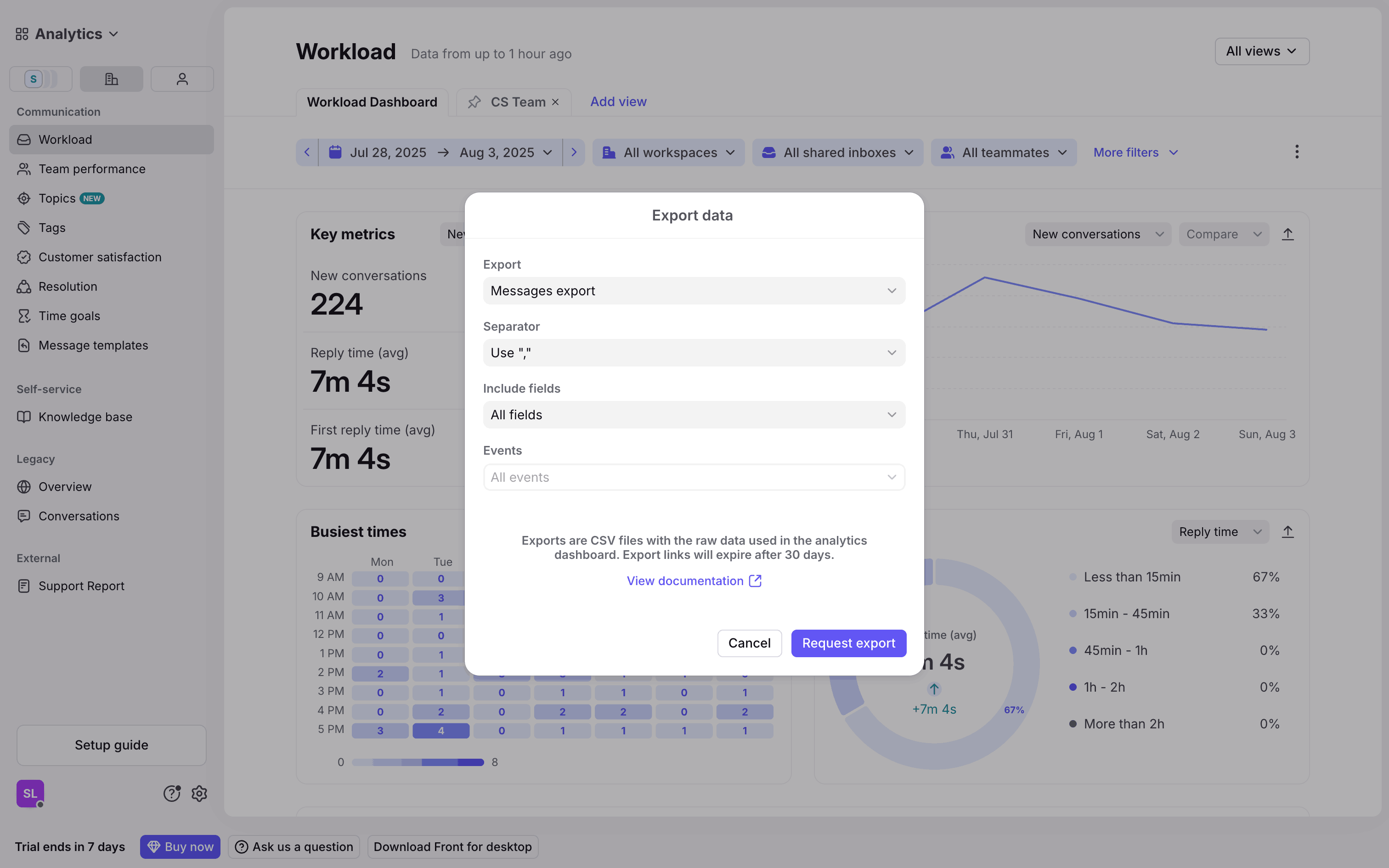Click the All events field

pos(694,477)
